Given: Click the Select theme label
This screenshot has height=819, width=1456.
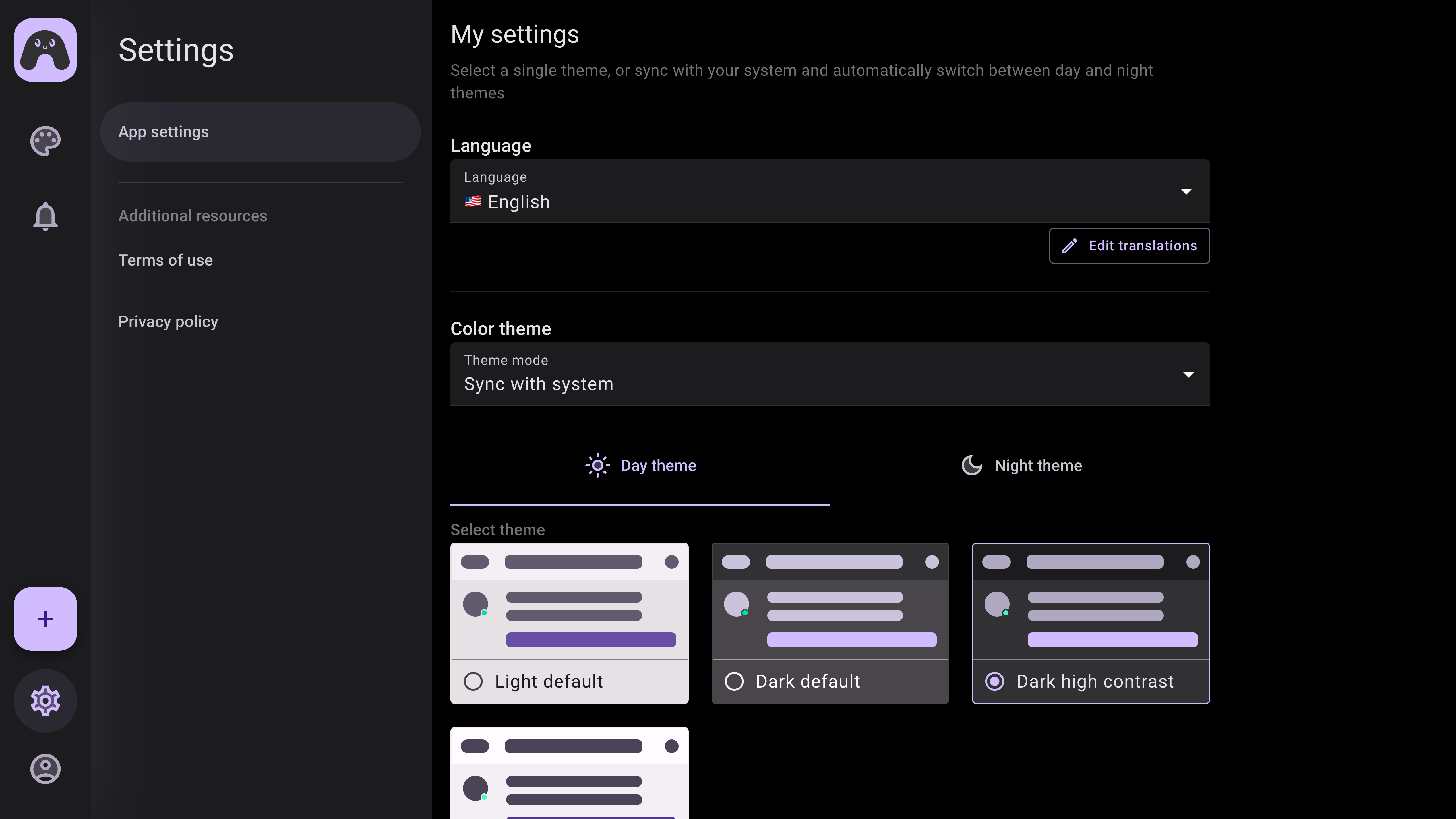Looking at the screenshot, I should tap(497, 530).
